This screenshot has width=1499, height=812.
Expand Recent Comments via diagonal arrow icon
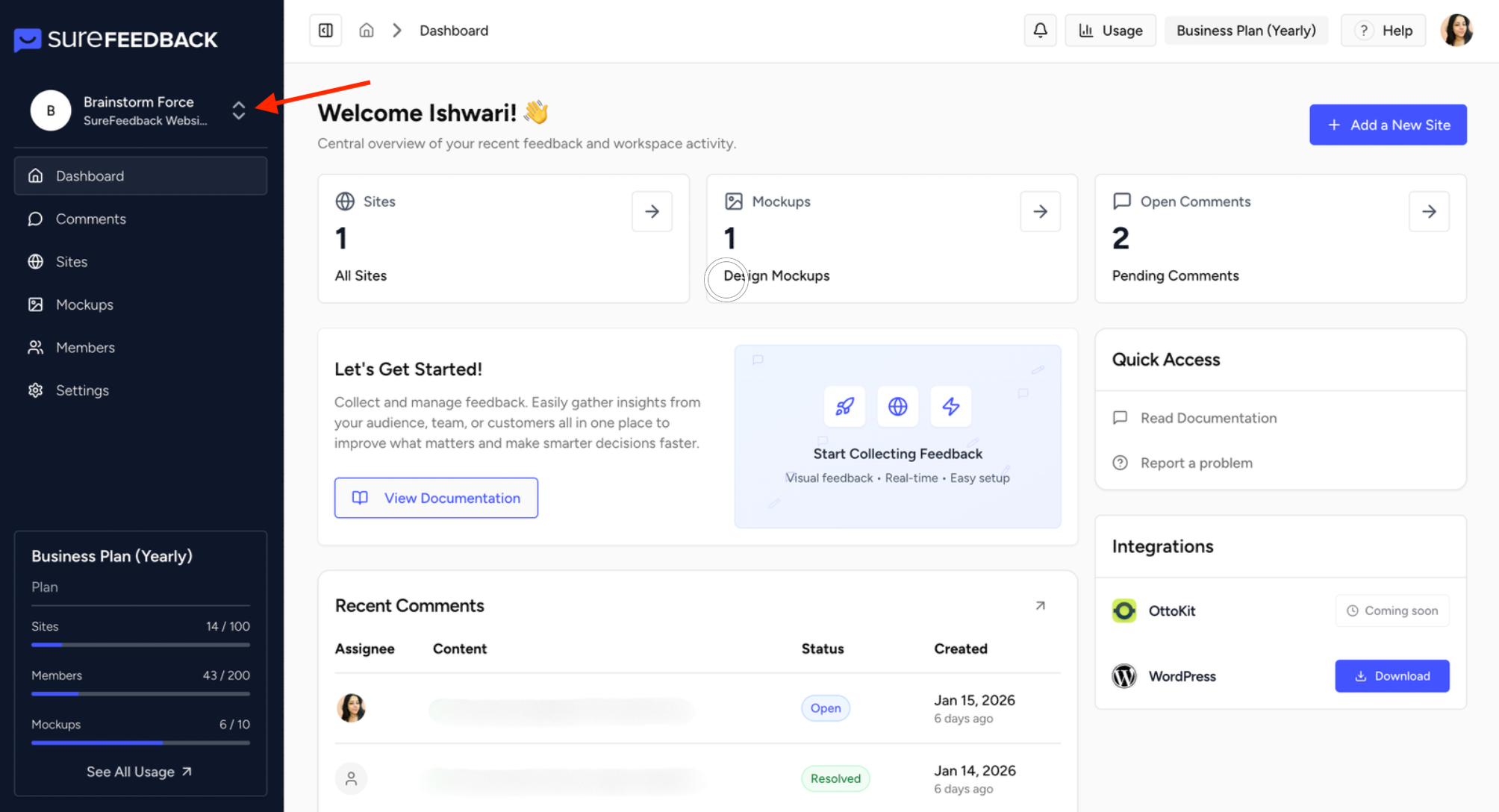pos(1040,606)
